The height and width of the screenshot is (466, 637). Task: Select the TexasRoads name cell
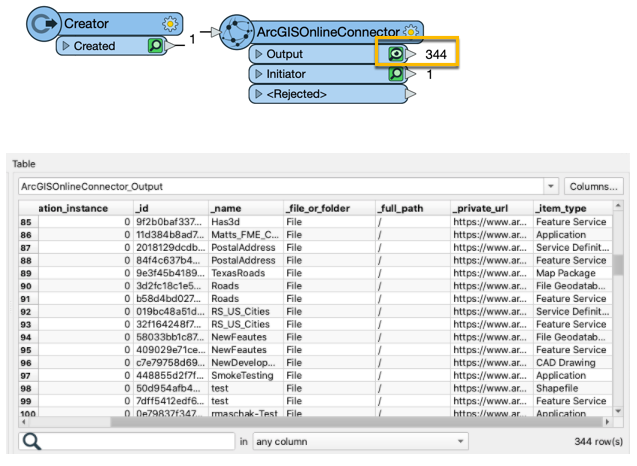246,273
